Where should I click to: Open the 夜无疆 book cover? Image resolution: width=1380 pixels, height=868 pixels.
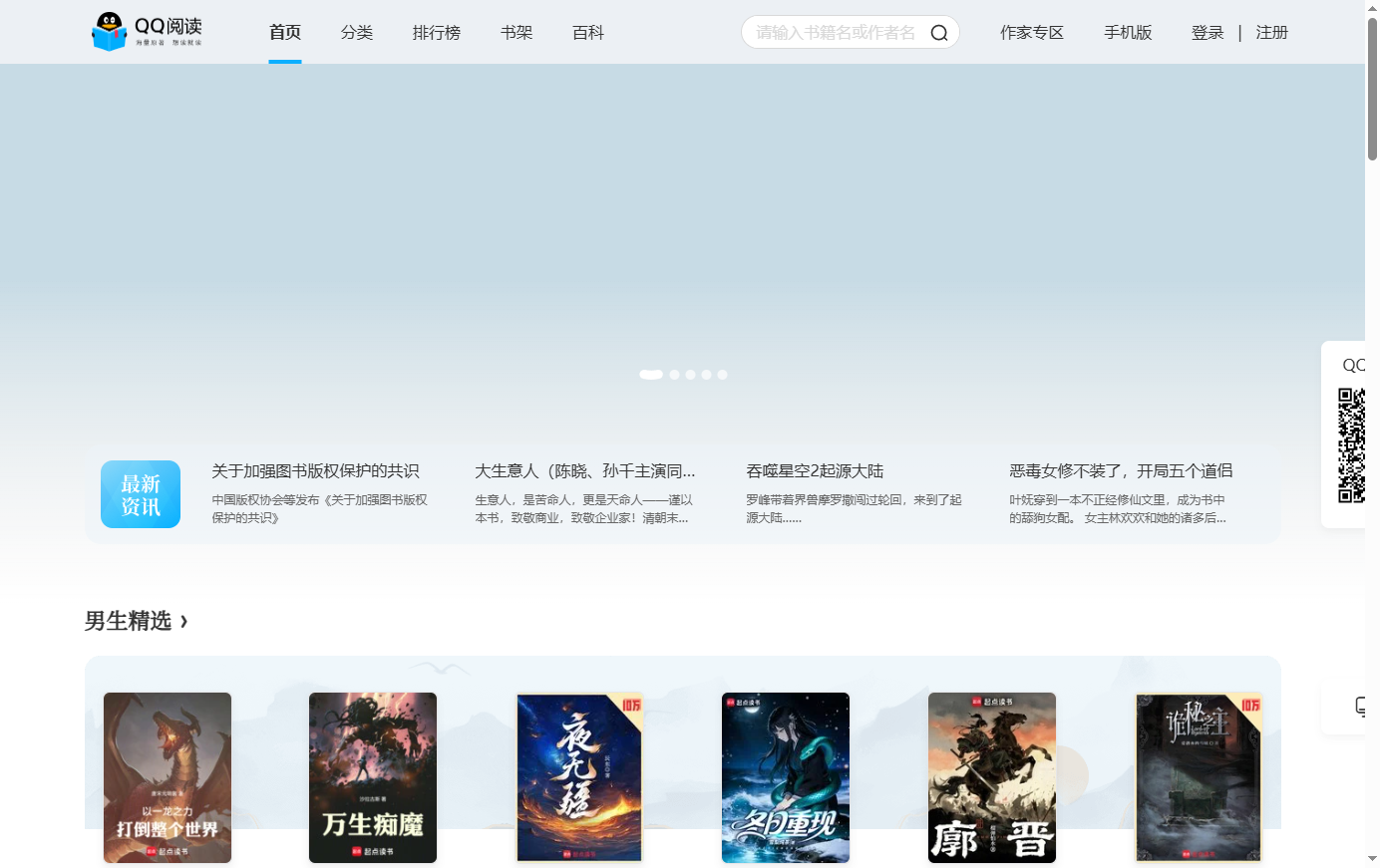[x=579, y=777]
